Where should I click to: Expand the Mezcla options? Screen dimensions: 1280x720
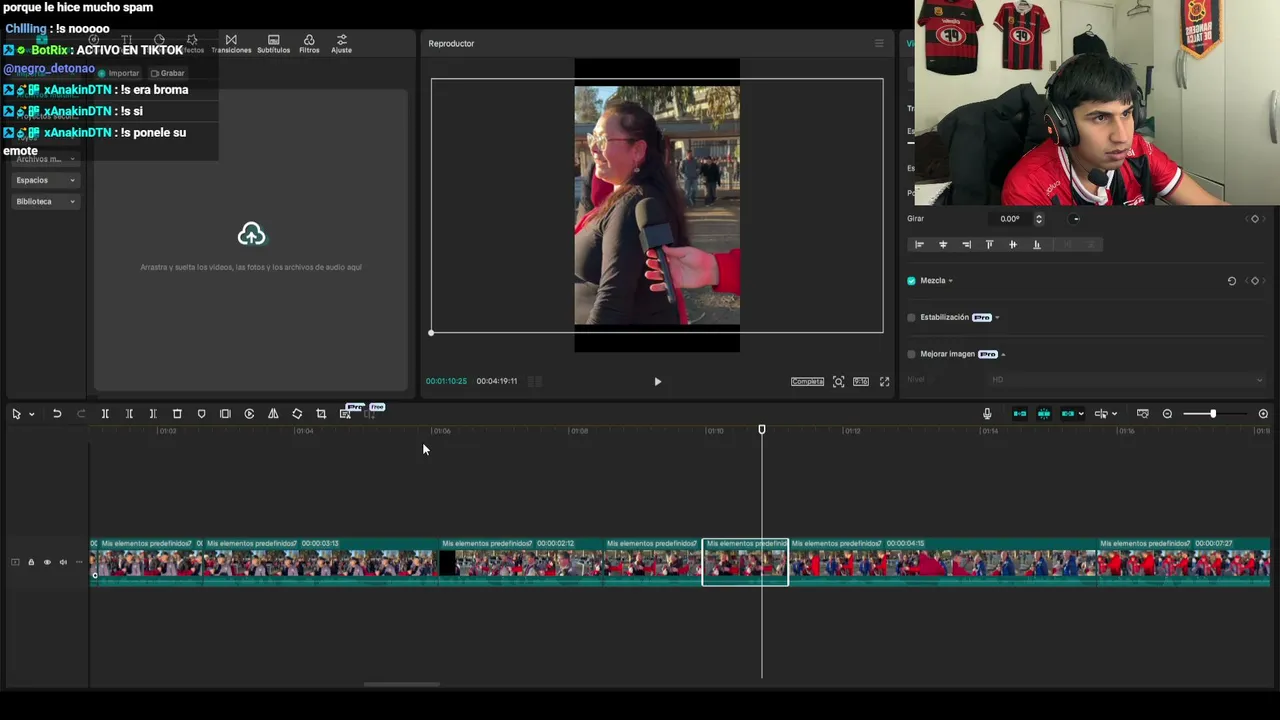coord(950,281)
